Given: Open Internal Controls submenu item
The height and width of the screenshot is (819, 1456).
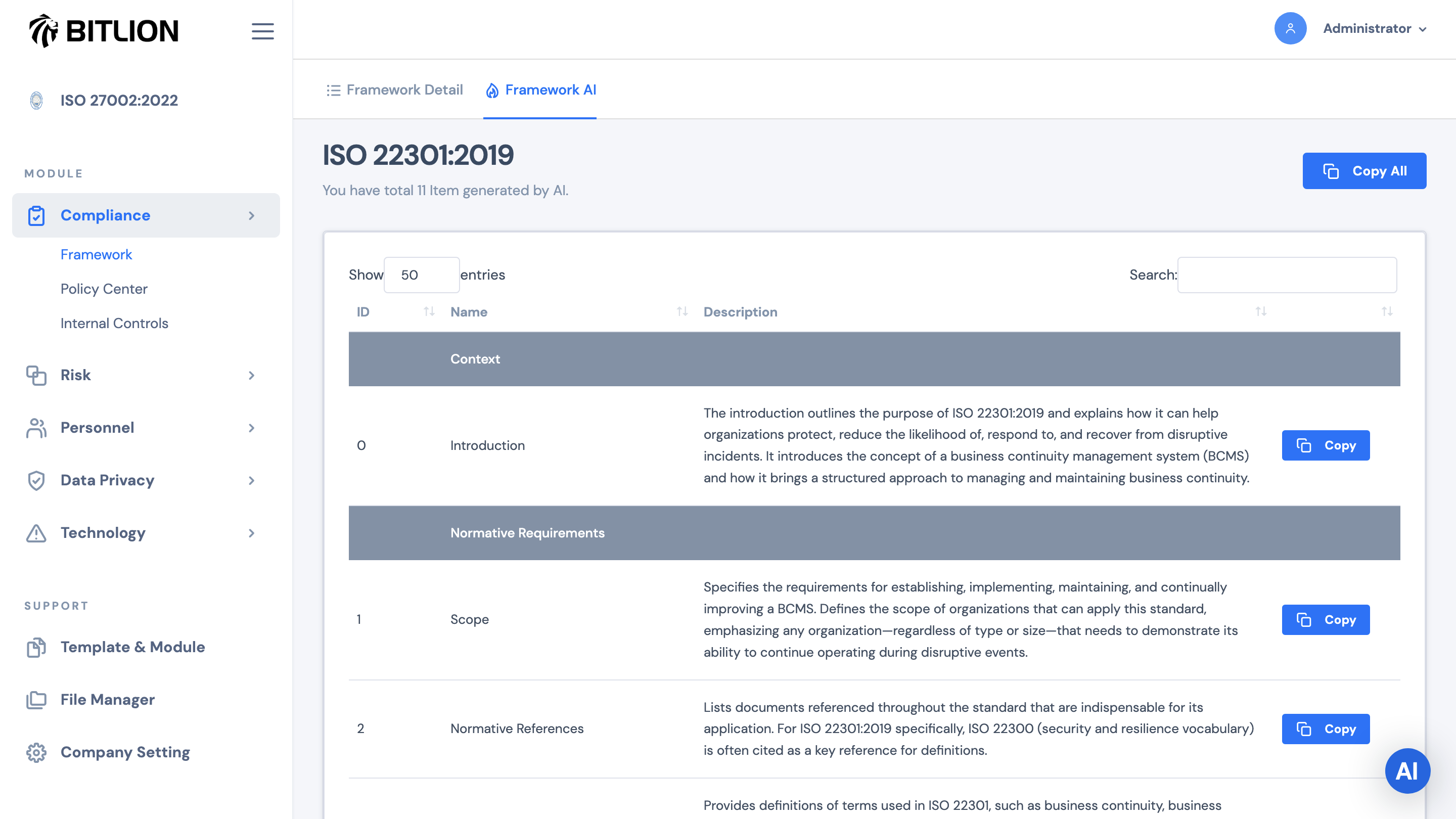Looking at the screenshot, I should pos(114,324).
